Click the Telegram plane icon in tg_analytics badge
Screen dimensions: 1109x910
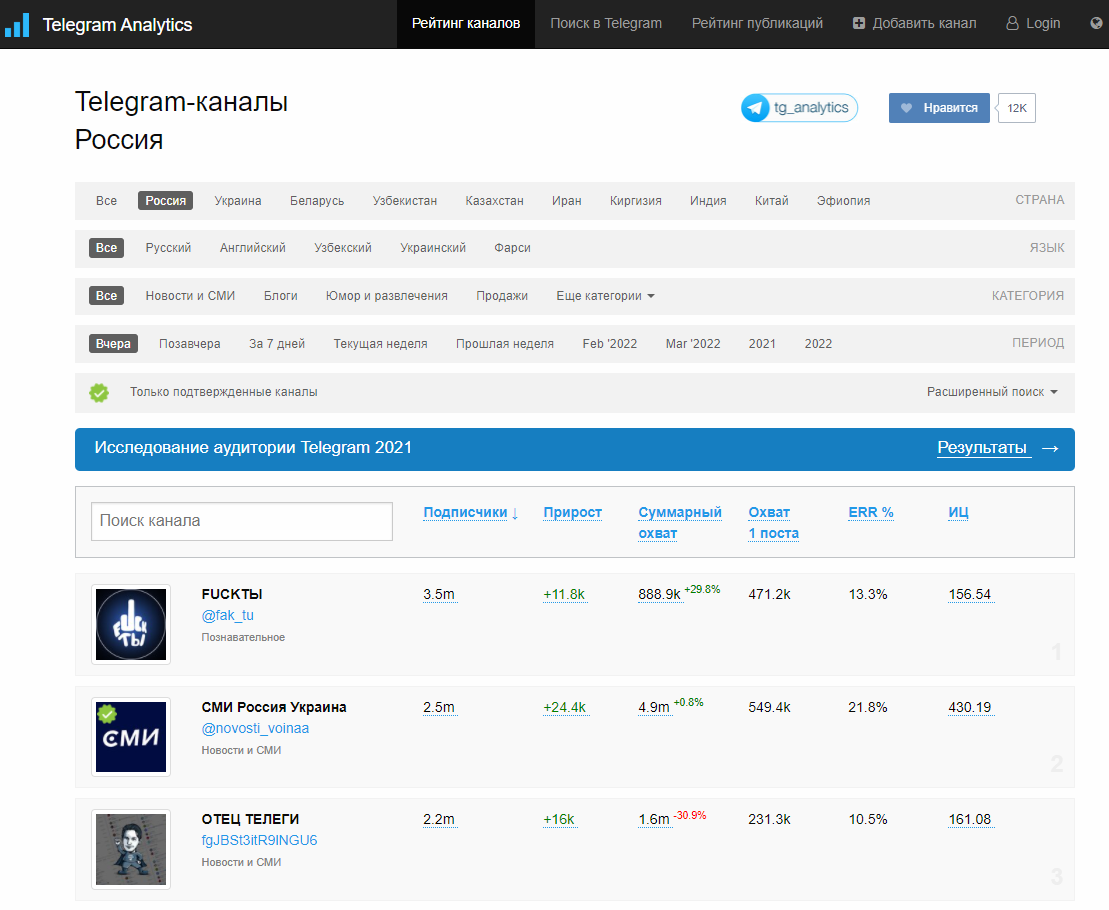point(755,108)
